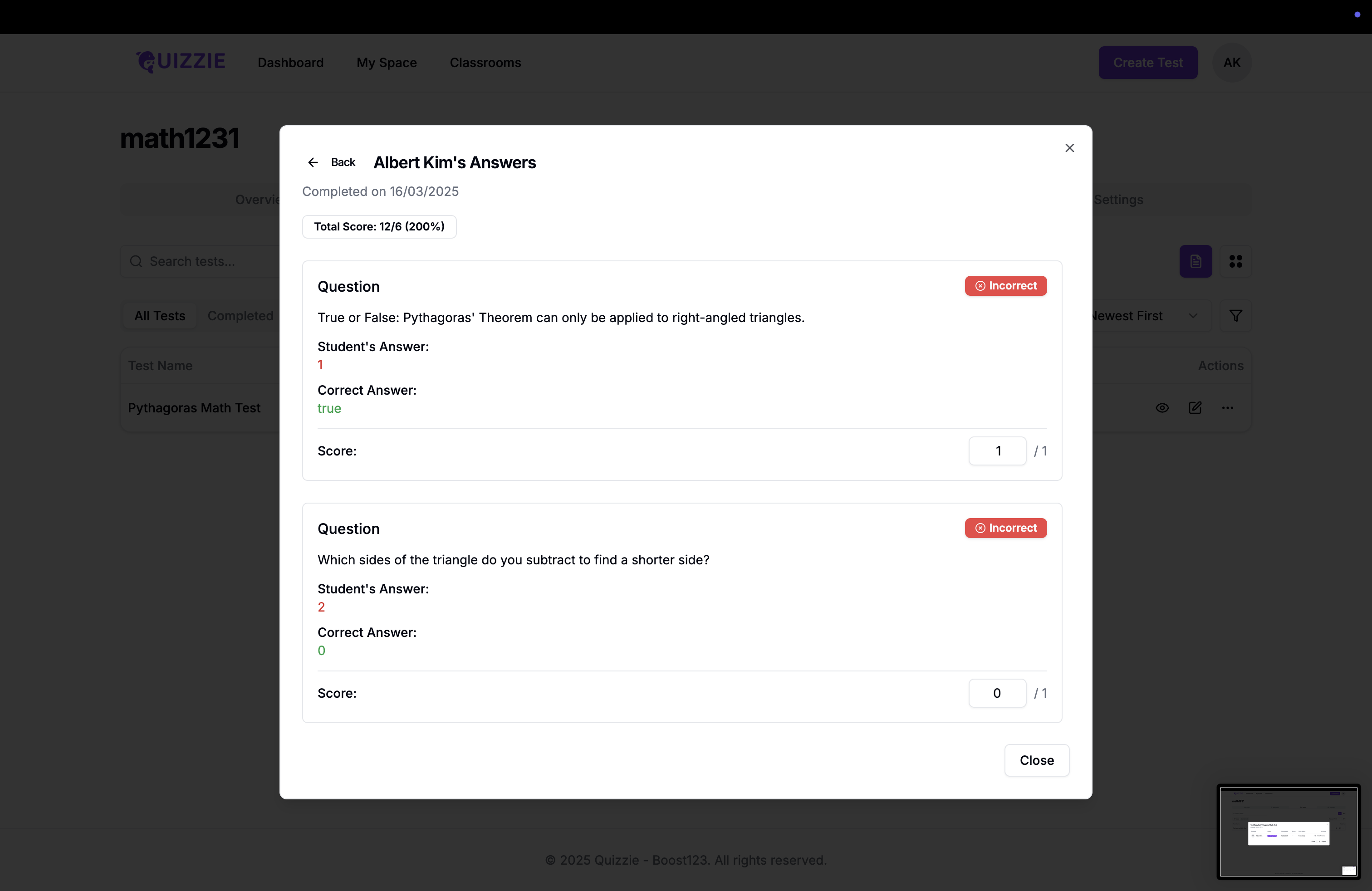The height and width of the screenshot is (891, 1372).
Task: Switch to grid view icon
Action: coord(1235,262)
